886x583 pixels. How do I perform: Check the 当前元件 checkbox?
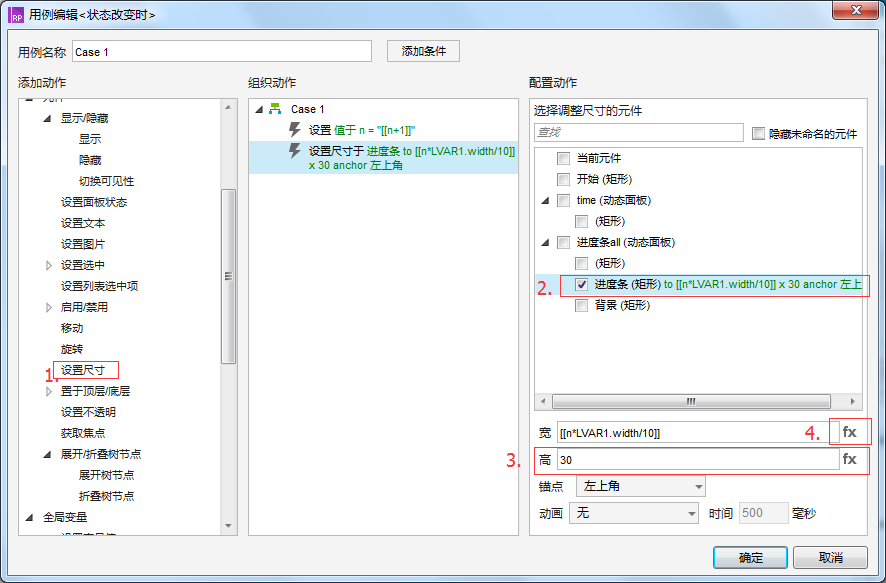[x=563, y=158]
